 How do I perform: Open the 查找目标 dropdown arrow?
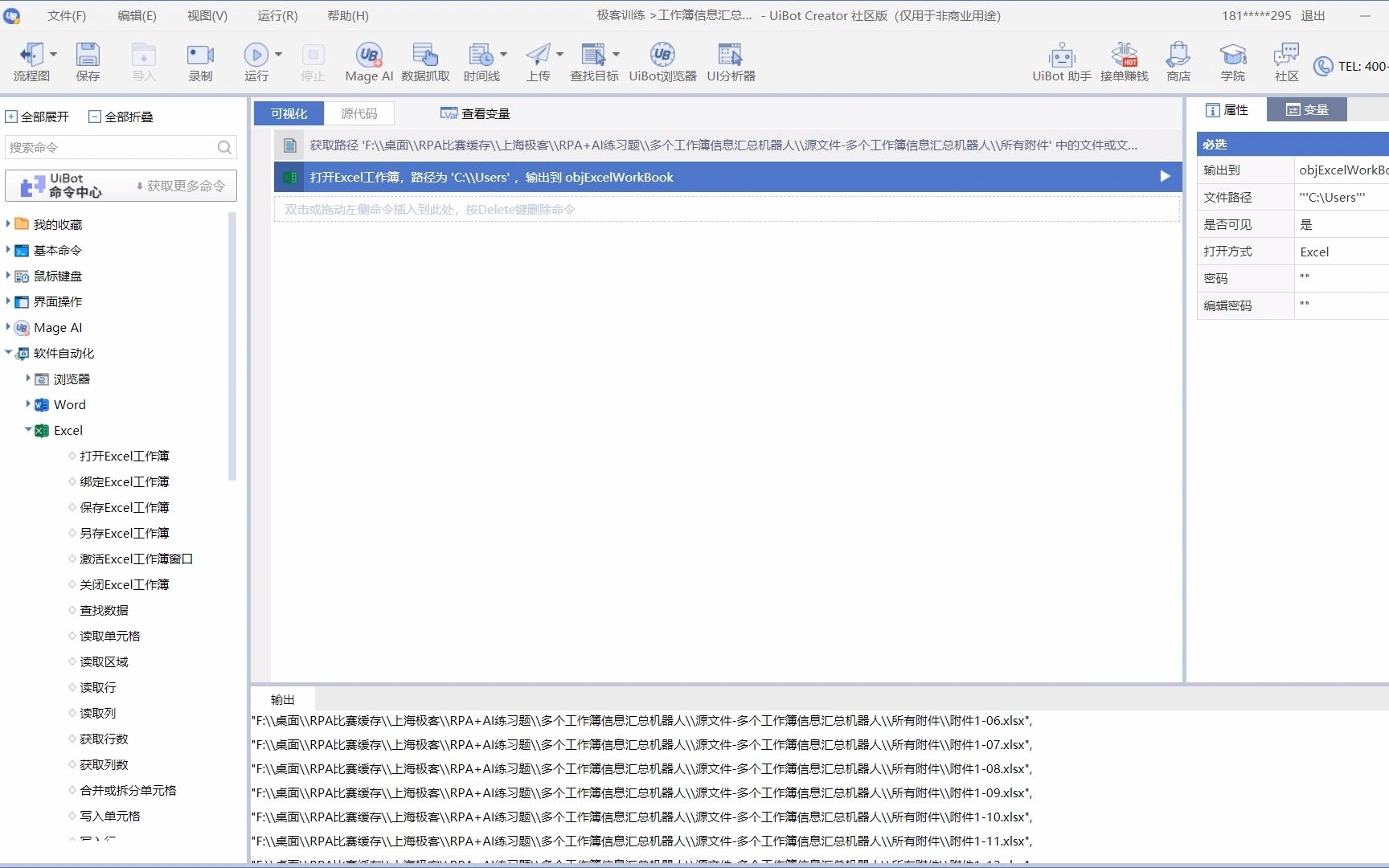(x=617, y=55)
